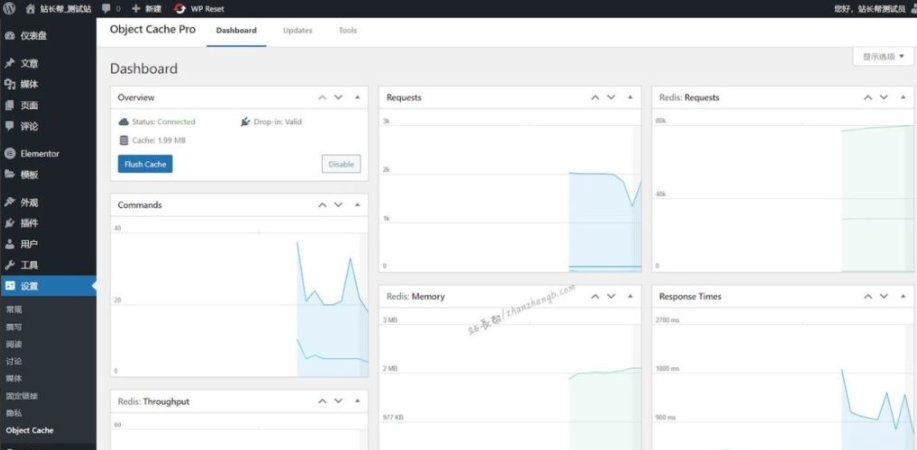Switch to the Dashboard tab
Screen dimensions: 917x450
coord(236,30)
